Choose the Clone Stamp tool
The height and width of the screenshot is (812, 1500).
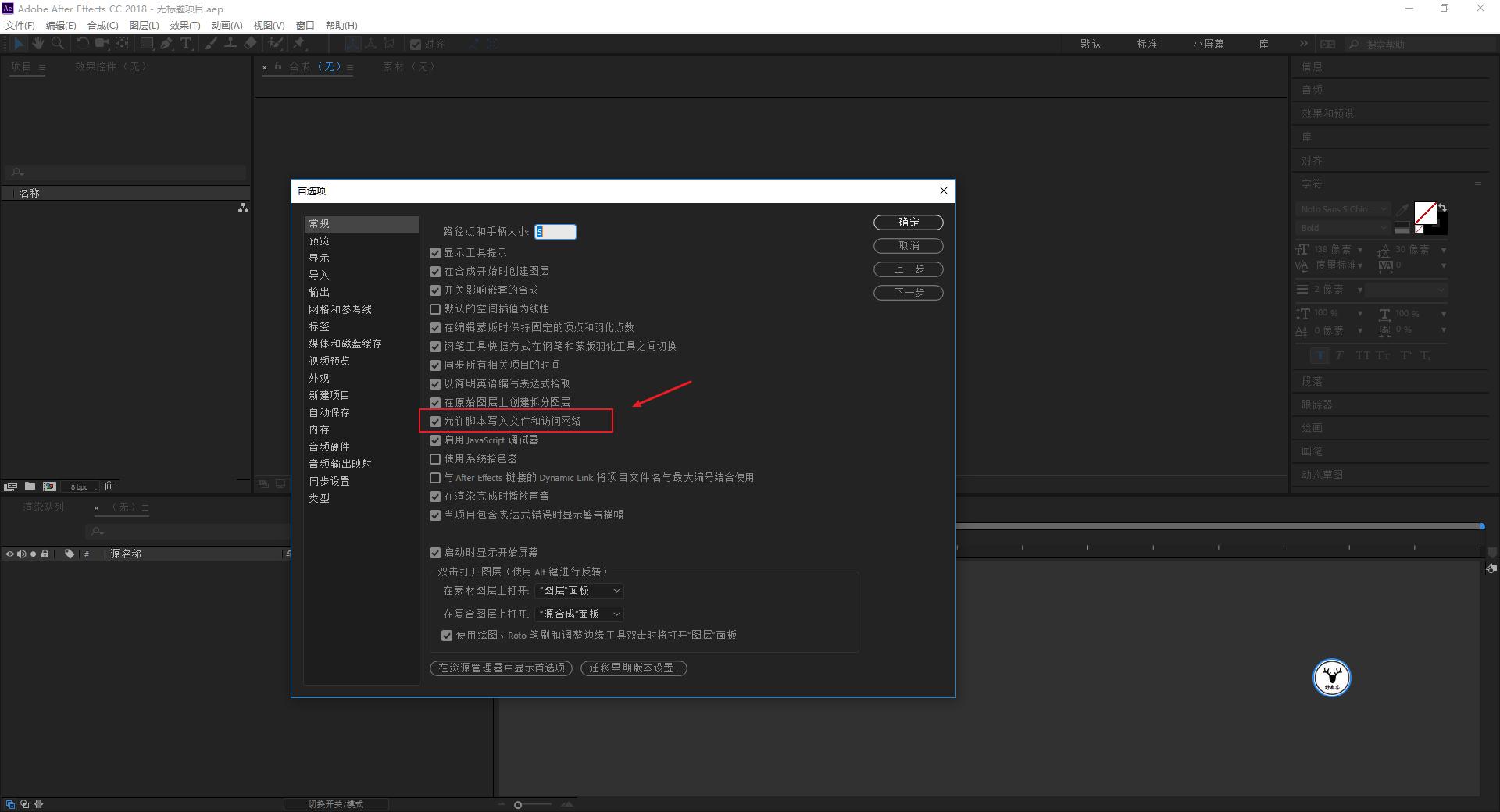pyautogui.click(x=230, y=44)
